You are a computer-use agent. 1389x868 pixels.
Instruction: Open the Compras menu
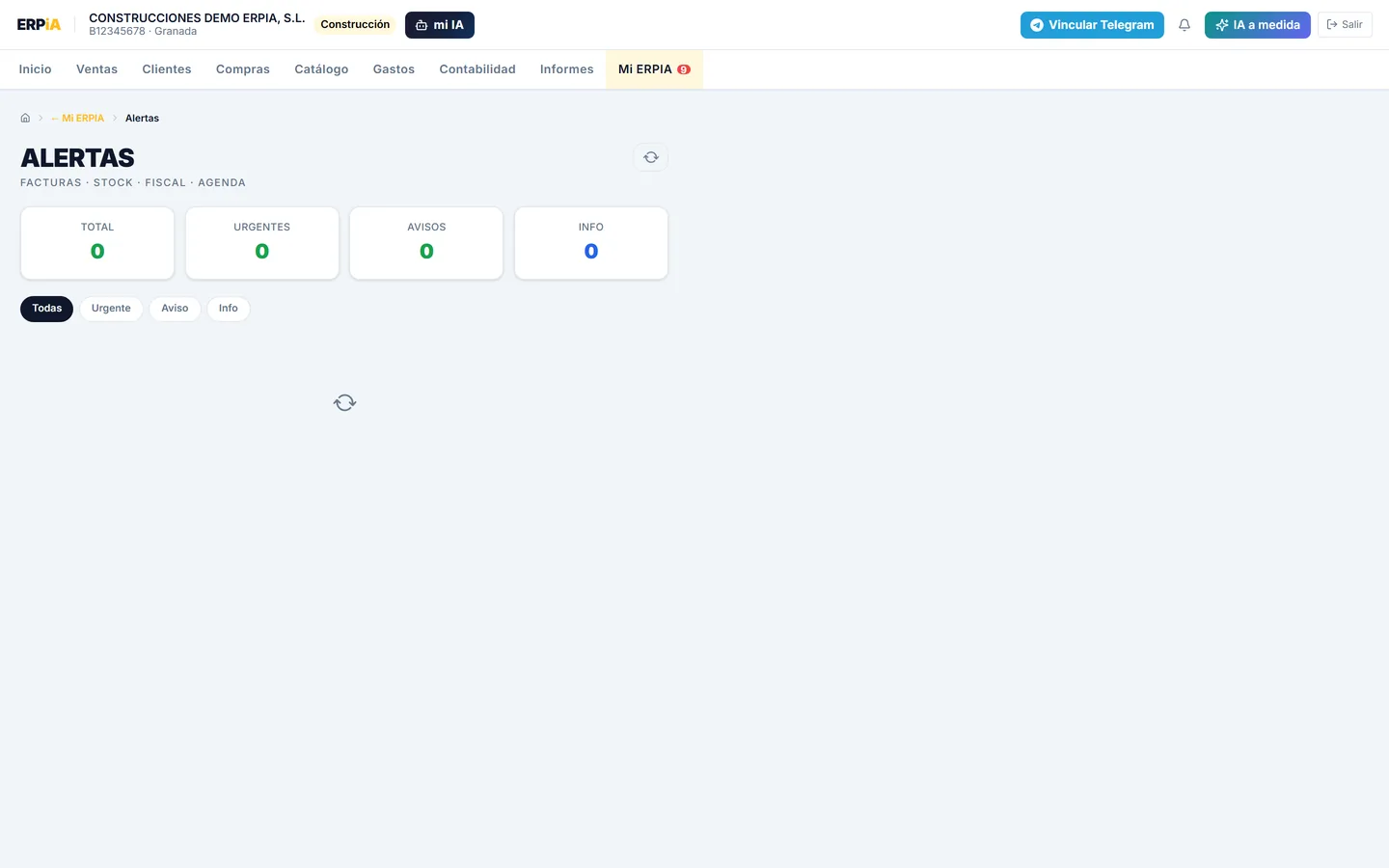click(243, 69)
